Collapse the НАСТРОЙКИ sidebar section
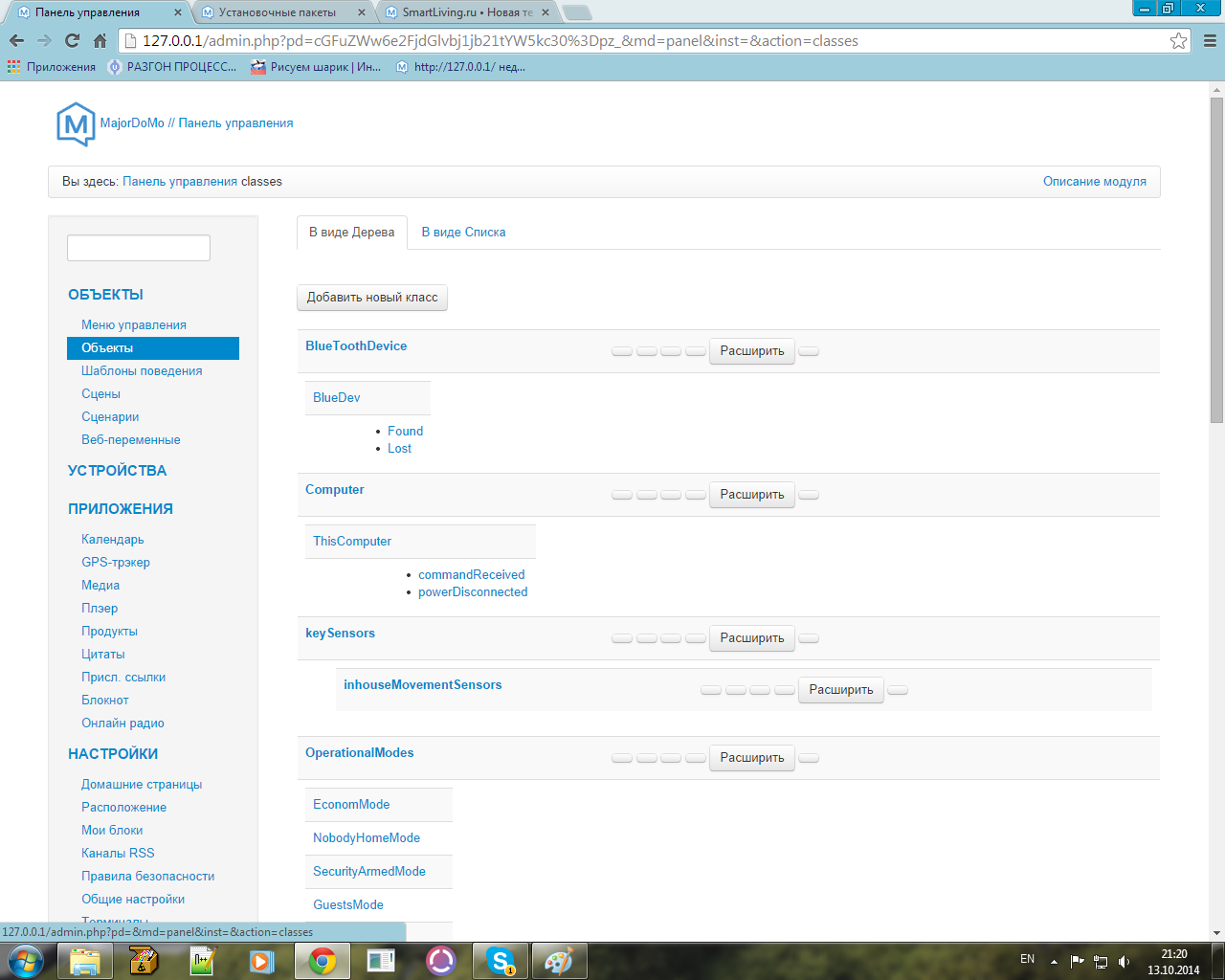This screenshot has height=980, width=1225. click(113, 754)
